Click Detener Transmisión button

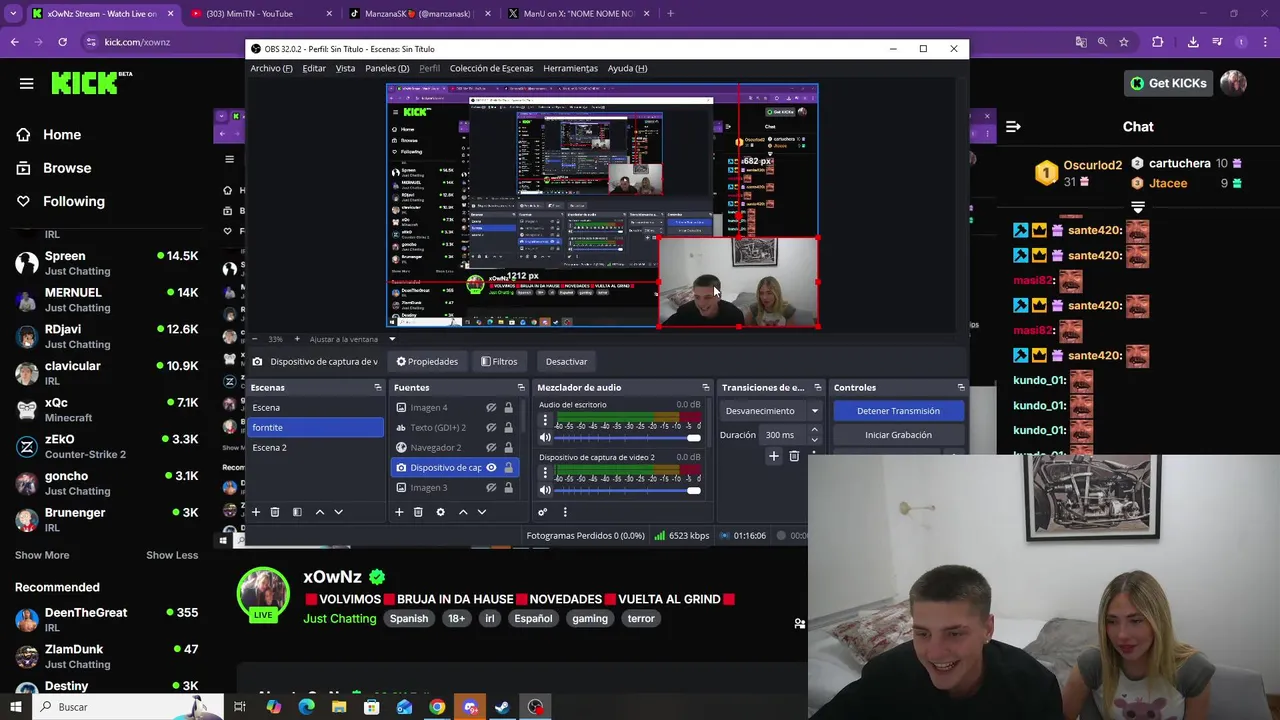pyautogui.click(x=898, y=411)
